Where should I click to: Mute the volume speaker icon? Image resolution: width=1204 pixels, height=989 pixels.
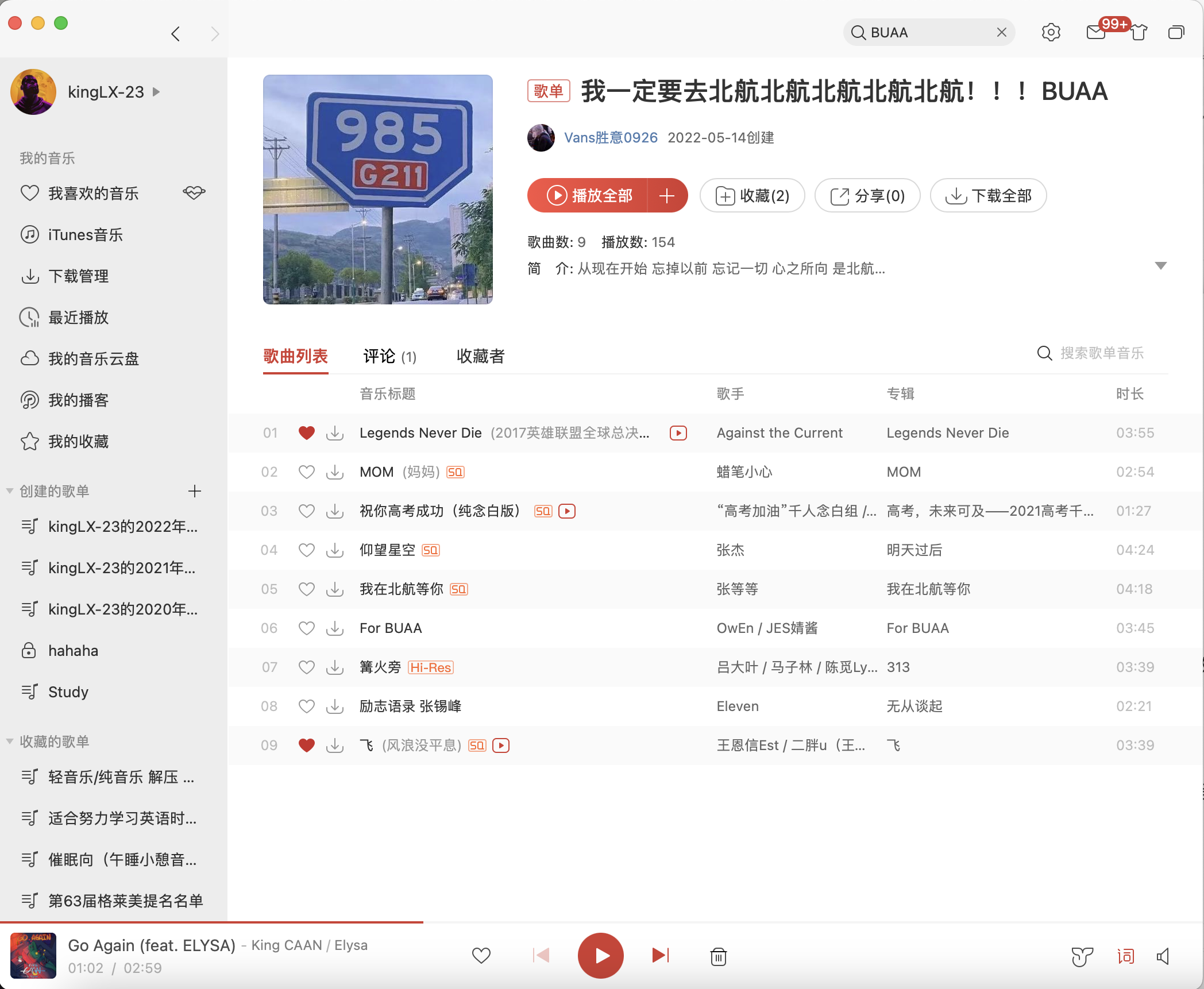coord(1163,956)
